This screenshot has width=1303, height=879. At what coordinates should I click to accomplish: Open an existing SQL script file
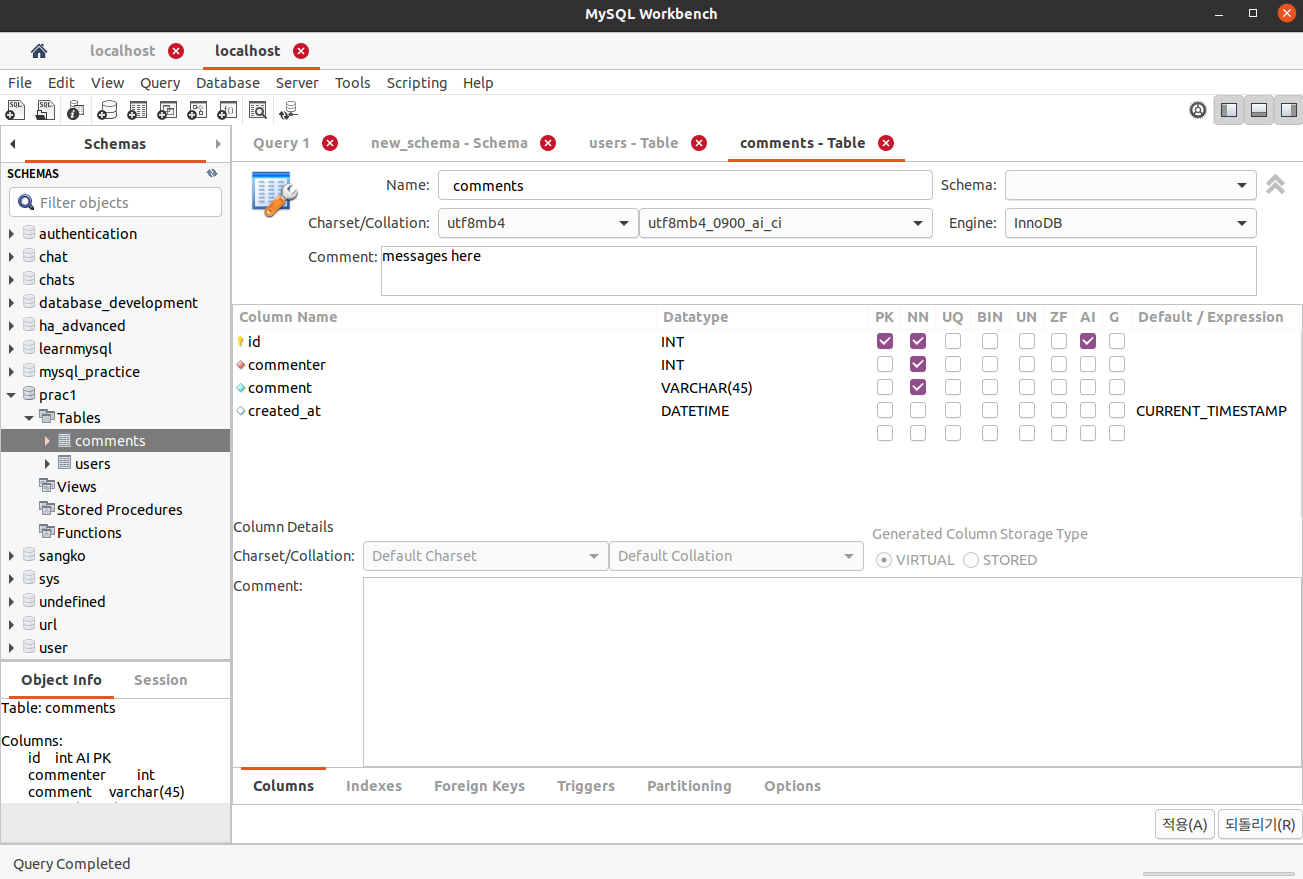45,110
